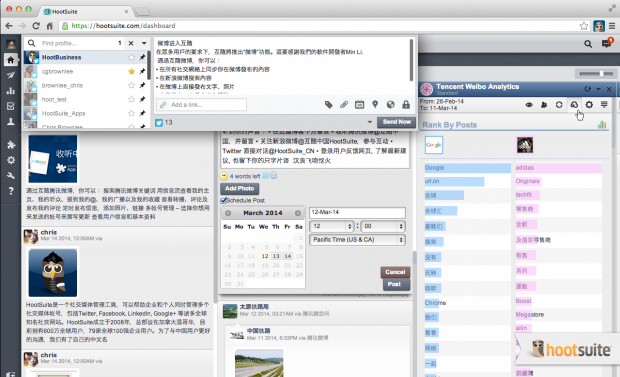Toggle favorite star for brownlee_chris
This screenshot has width=620, height=377.
click(131, 85)
